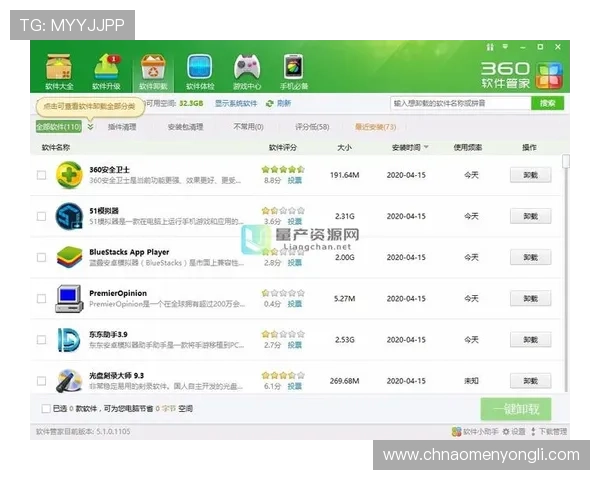
Task: Click 投票 link for 360安全卫士
Action: click(295, 180)
